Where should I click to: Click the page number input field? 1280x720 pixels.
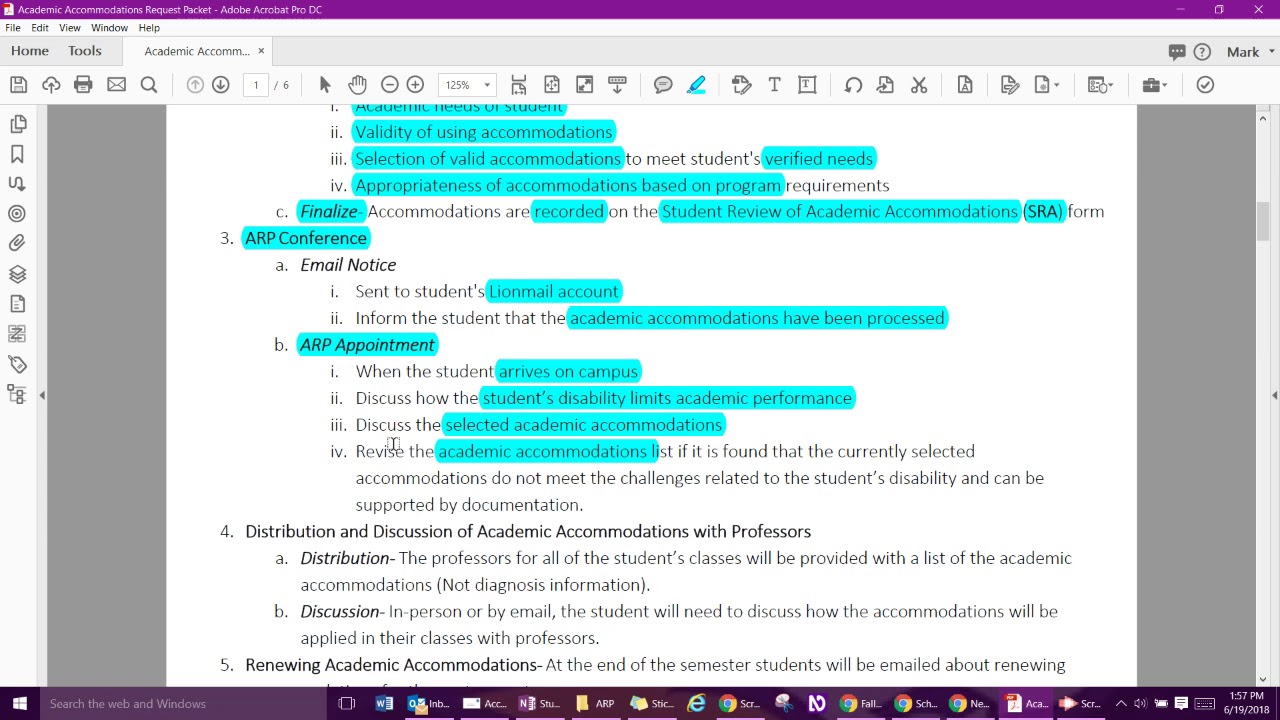tap(256, 85)
